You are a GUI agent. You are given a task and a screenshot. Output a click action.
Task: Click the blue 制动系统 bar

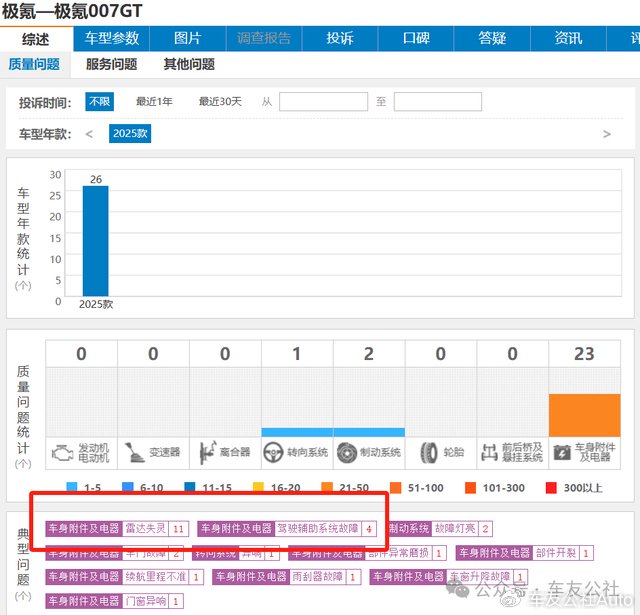[369, 432]
